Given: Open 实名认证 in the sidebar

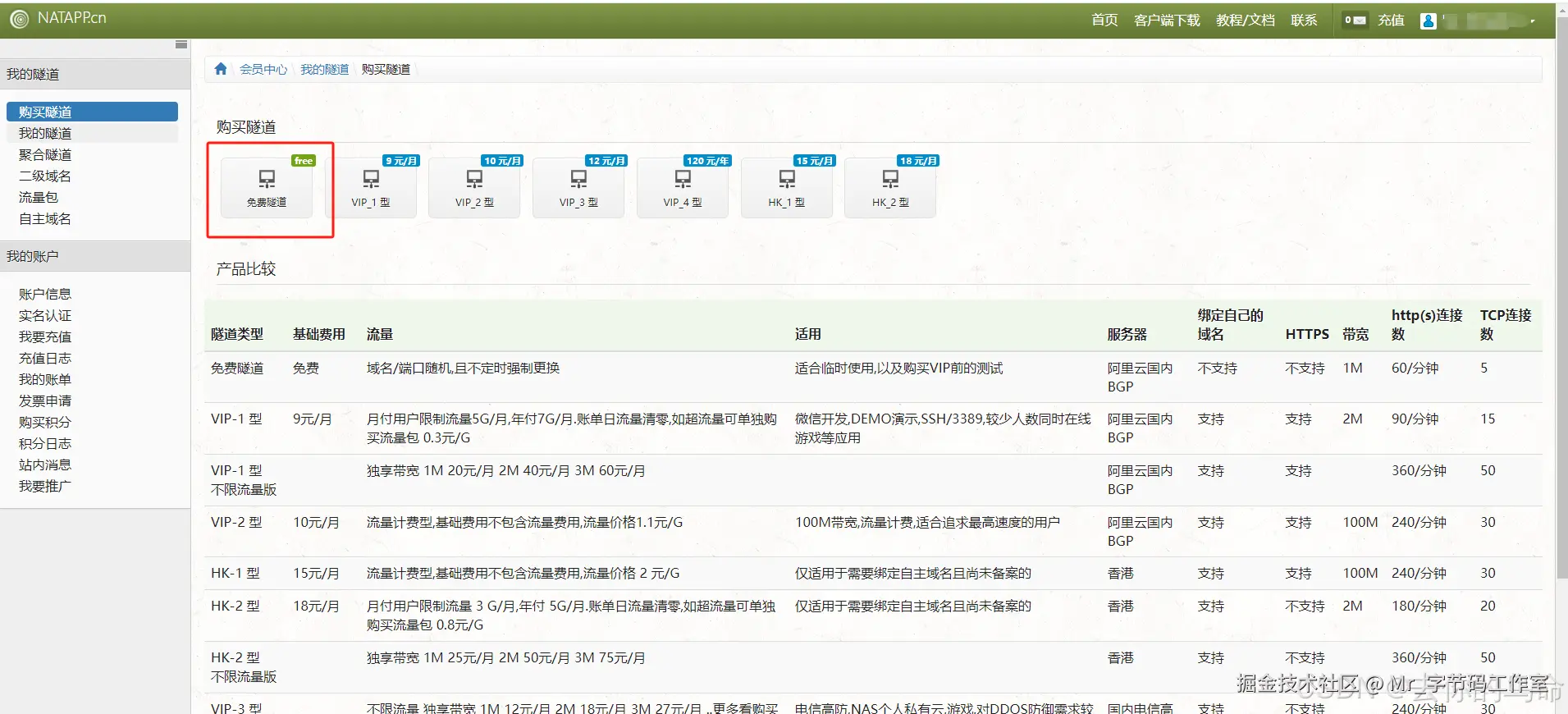Looking at the screenshot, I should tap(45, 315).
